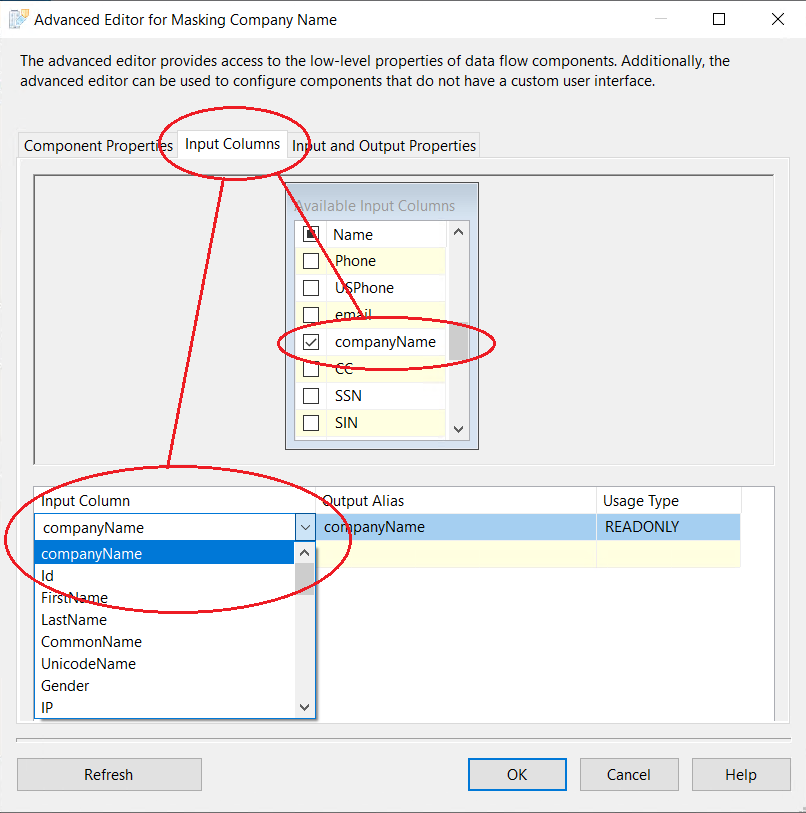Open the Input and Output Properties tab
Viewport: 806px width, 813px height.
click(384, 146)
